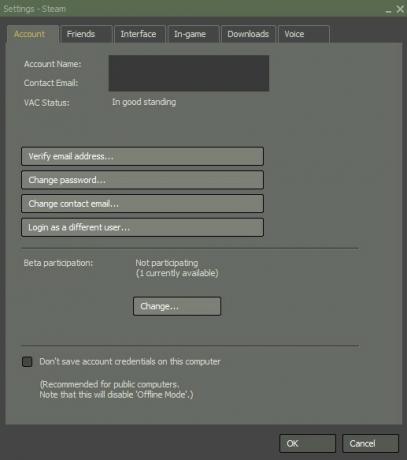
Task: Click 'In good standing' VAC status text
Action: click(x=144, y=102)
